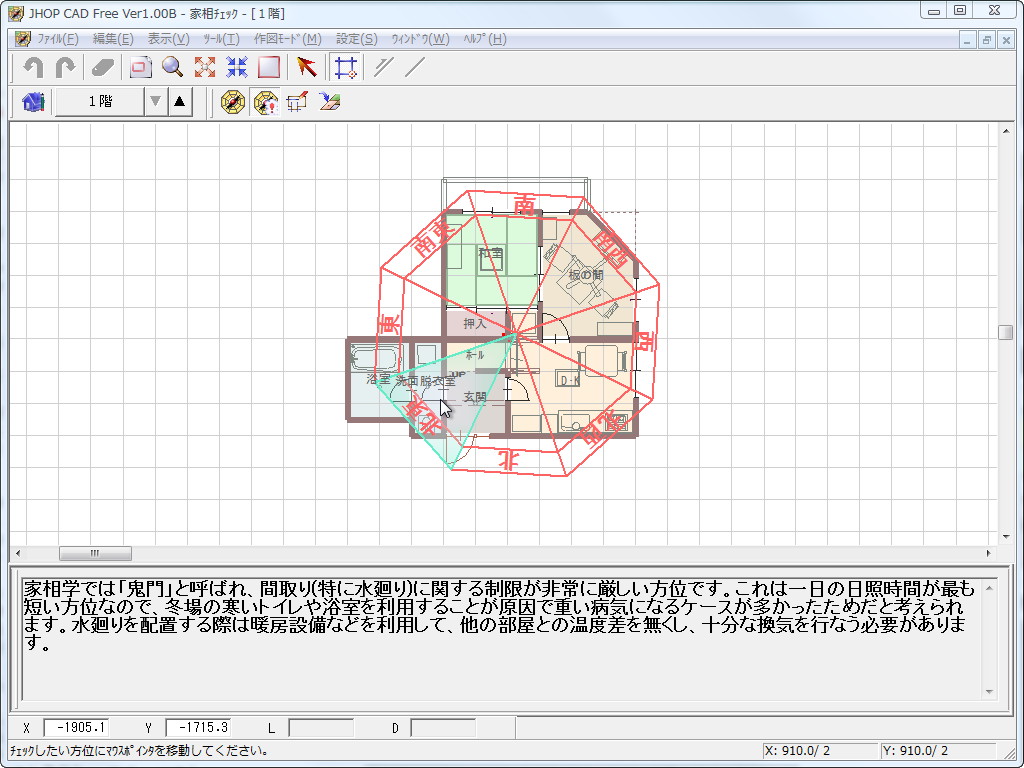
Task: Click the document icon in menu bar
Action: (x=23, y=39)
